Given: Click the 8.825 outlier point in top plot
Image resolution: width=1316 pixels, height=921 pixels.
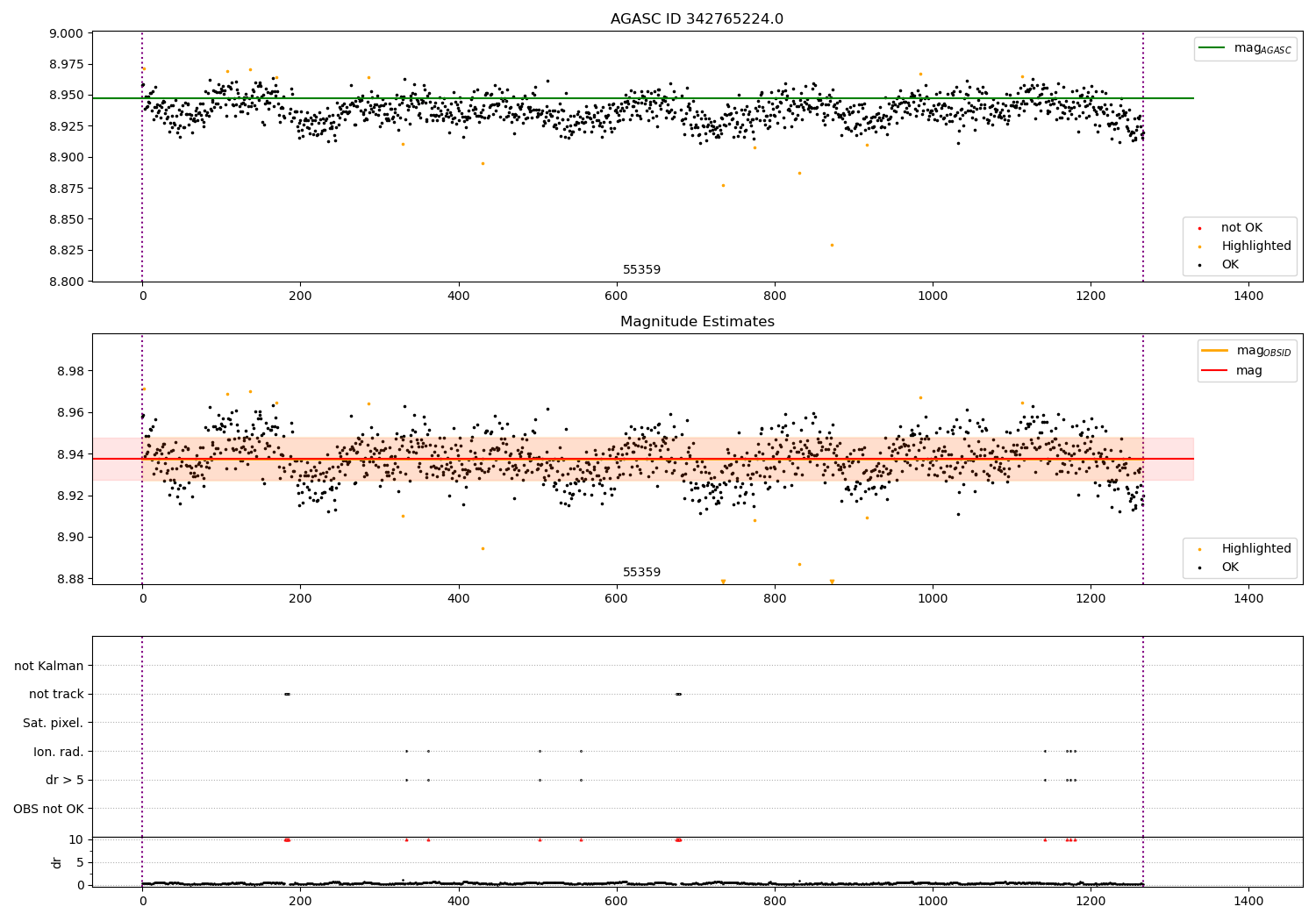Looking at the screenshot, I should click(832, 245).
